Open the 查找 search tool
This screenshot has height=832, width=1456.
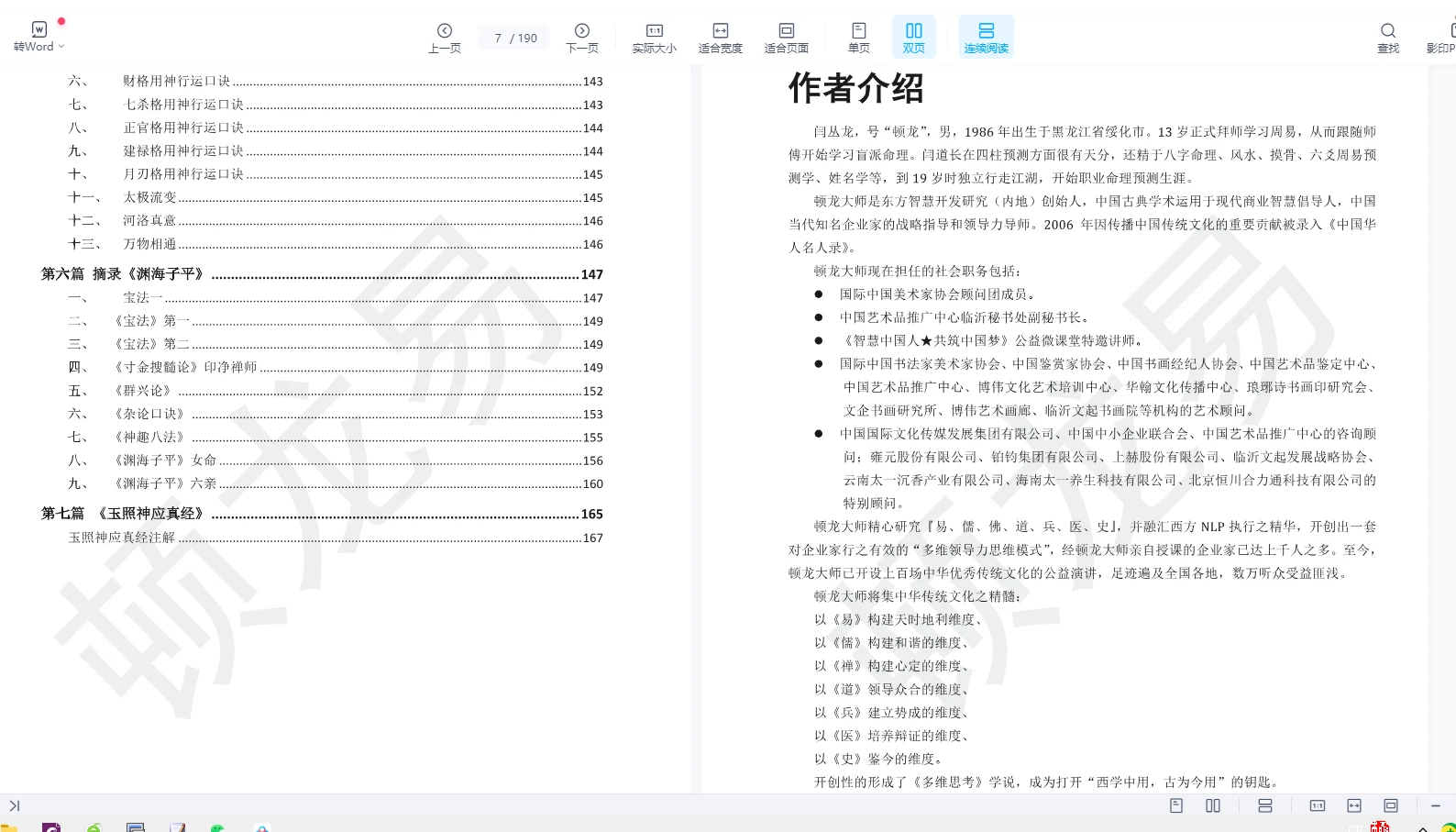pyautogui.click(x=1388, y=38)
